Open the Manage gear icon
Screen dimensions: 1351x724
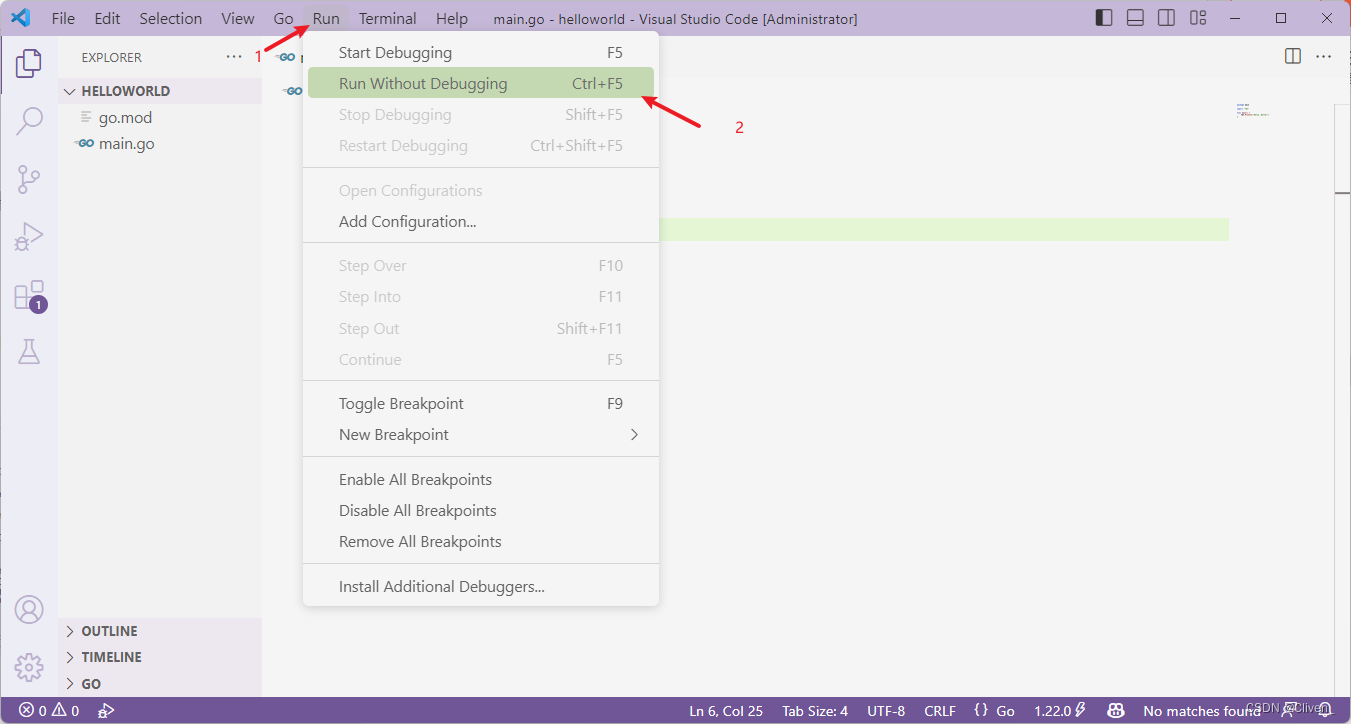pyautogui.click(x=29, y=666)
